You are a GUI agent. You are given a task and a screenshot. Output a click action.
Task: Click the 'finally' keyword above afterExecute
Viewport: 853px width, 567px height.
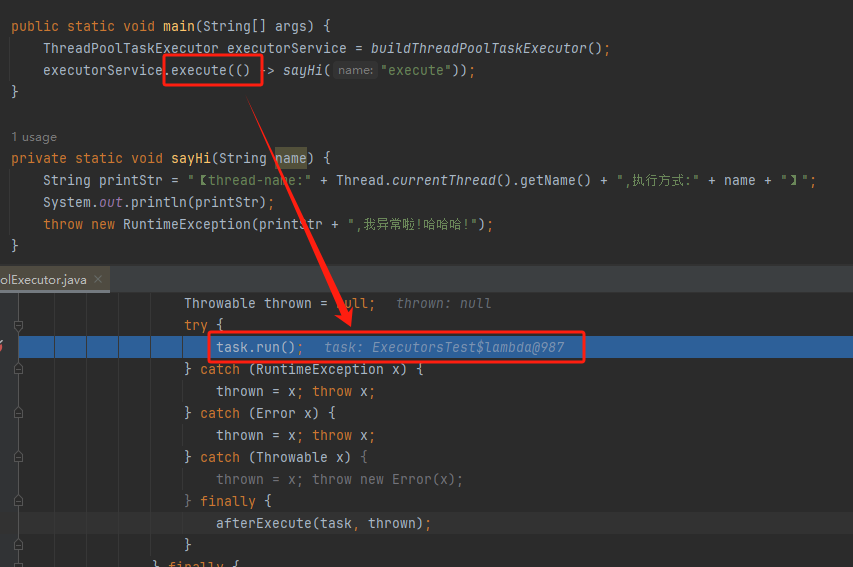(227, 501)
